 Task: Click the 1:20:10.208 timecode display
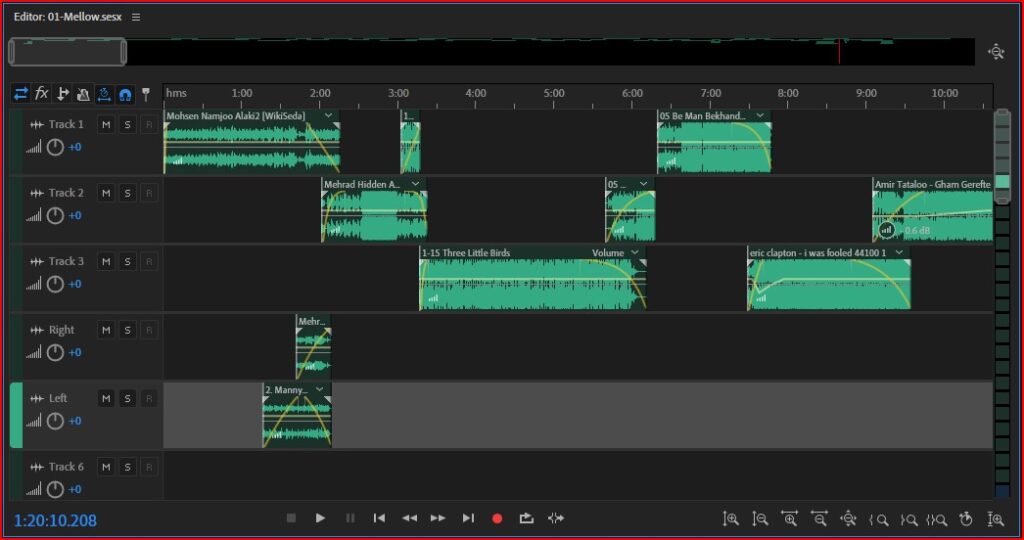(x=56, y=520)
